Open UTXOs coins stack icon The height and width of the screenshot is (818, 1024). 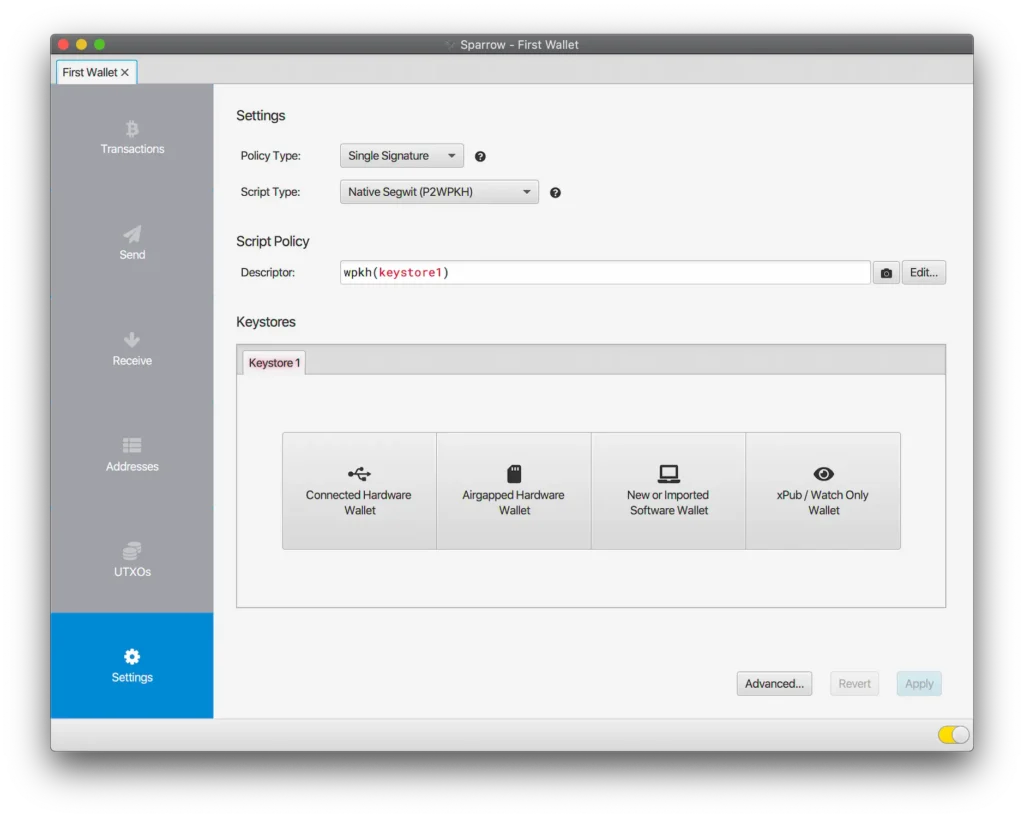click(x=132, y=552)
